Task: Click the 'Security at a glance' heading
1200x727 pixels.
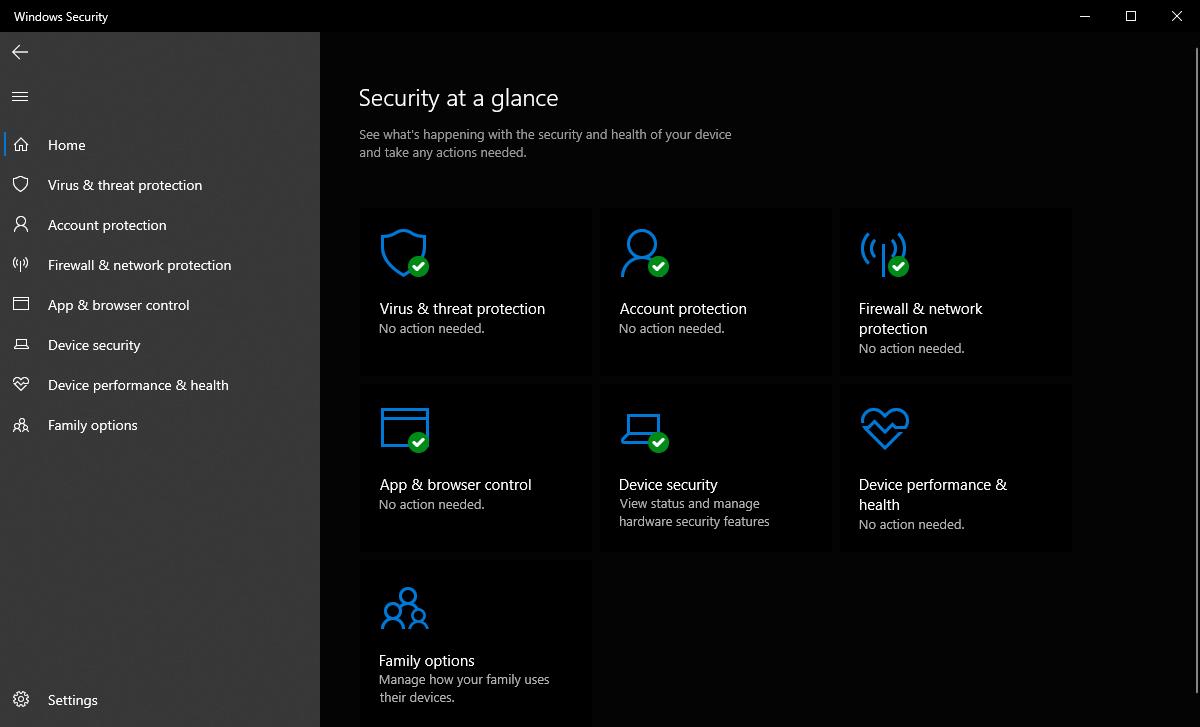Action: coord(458,98)
